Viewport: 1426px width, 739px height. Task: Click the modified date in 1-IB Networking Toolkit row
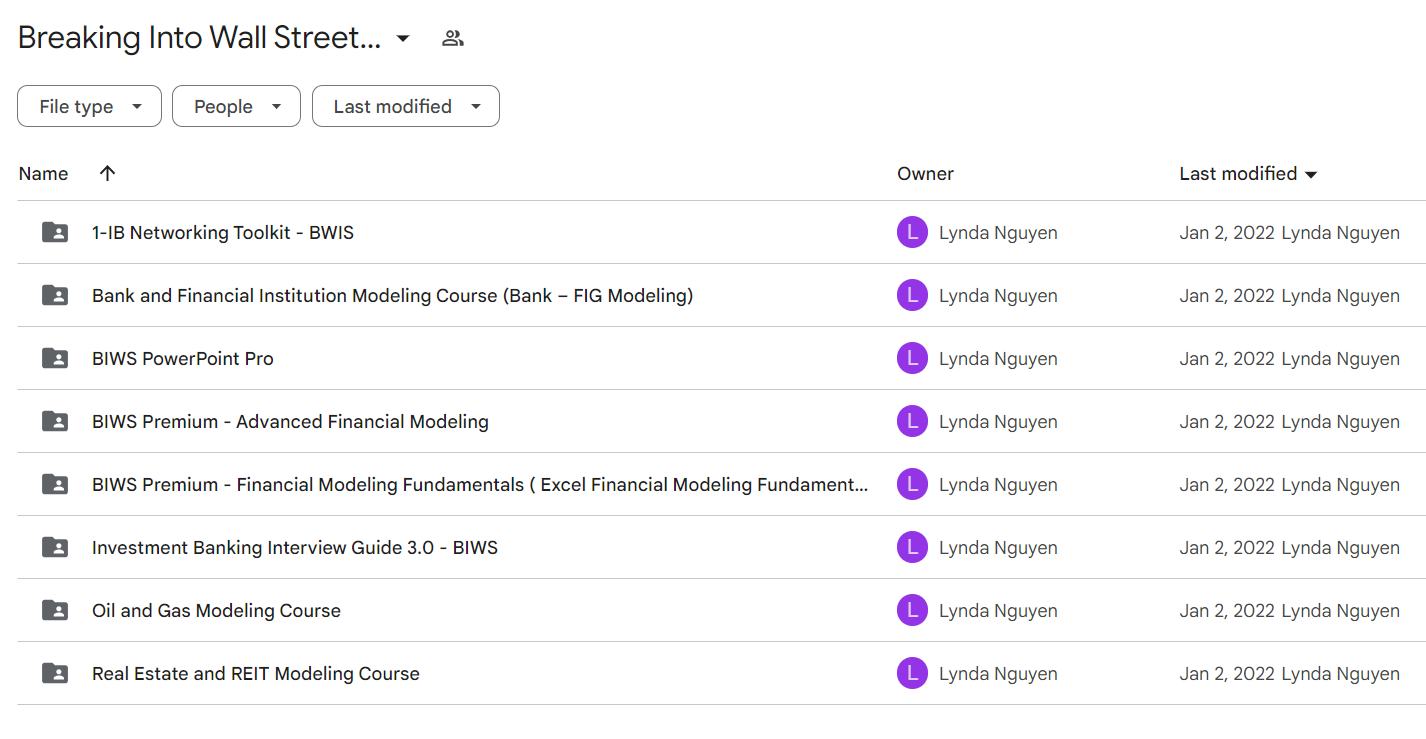(1227, 233)
